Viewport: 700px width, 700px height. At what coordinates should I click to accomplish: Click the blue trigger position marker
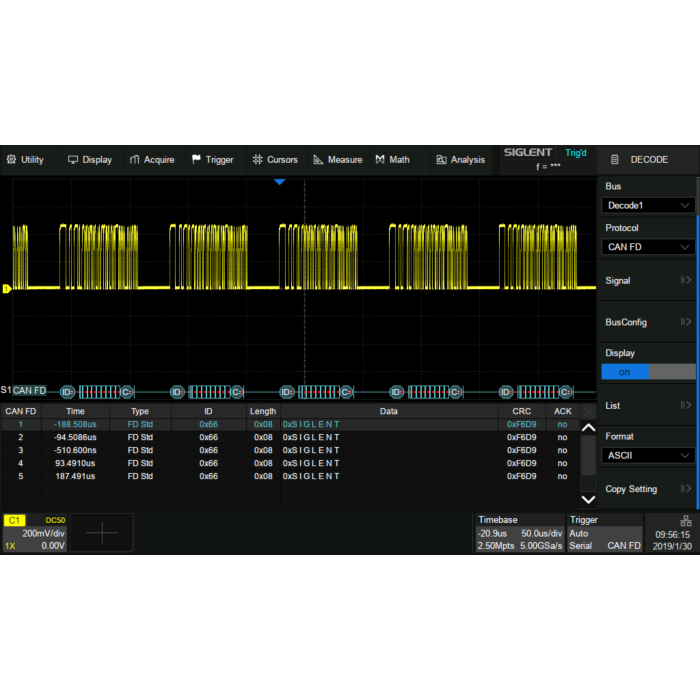(x=280, y=182)
